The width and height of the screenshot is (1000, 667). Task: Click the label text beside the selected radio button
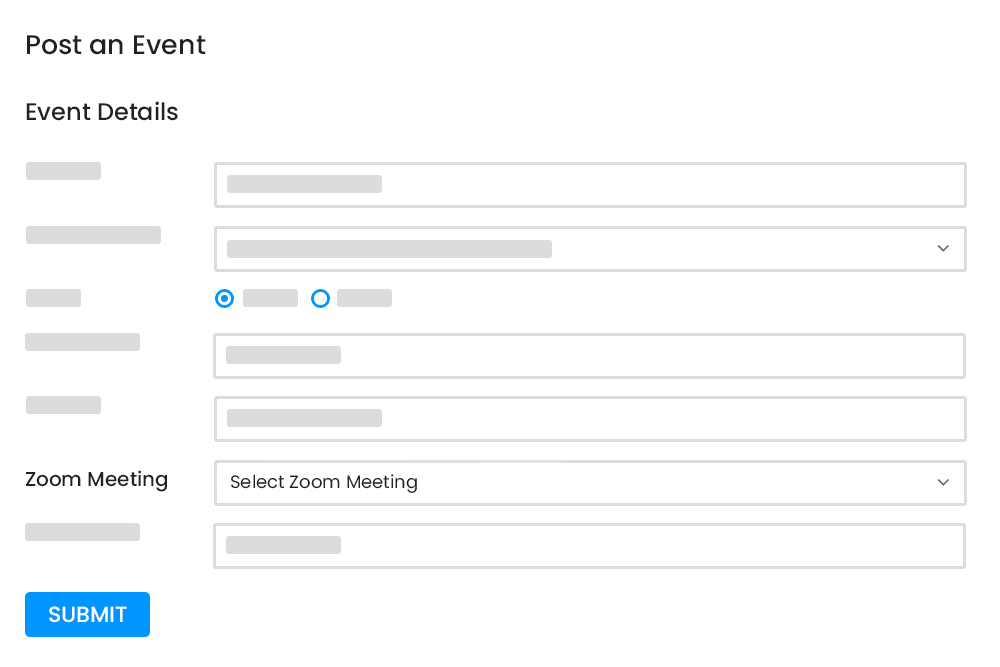(x=270, y=298)
